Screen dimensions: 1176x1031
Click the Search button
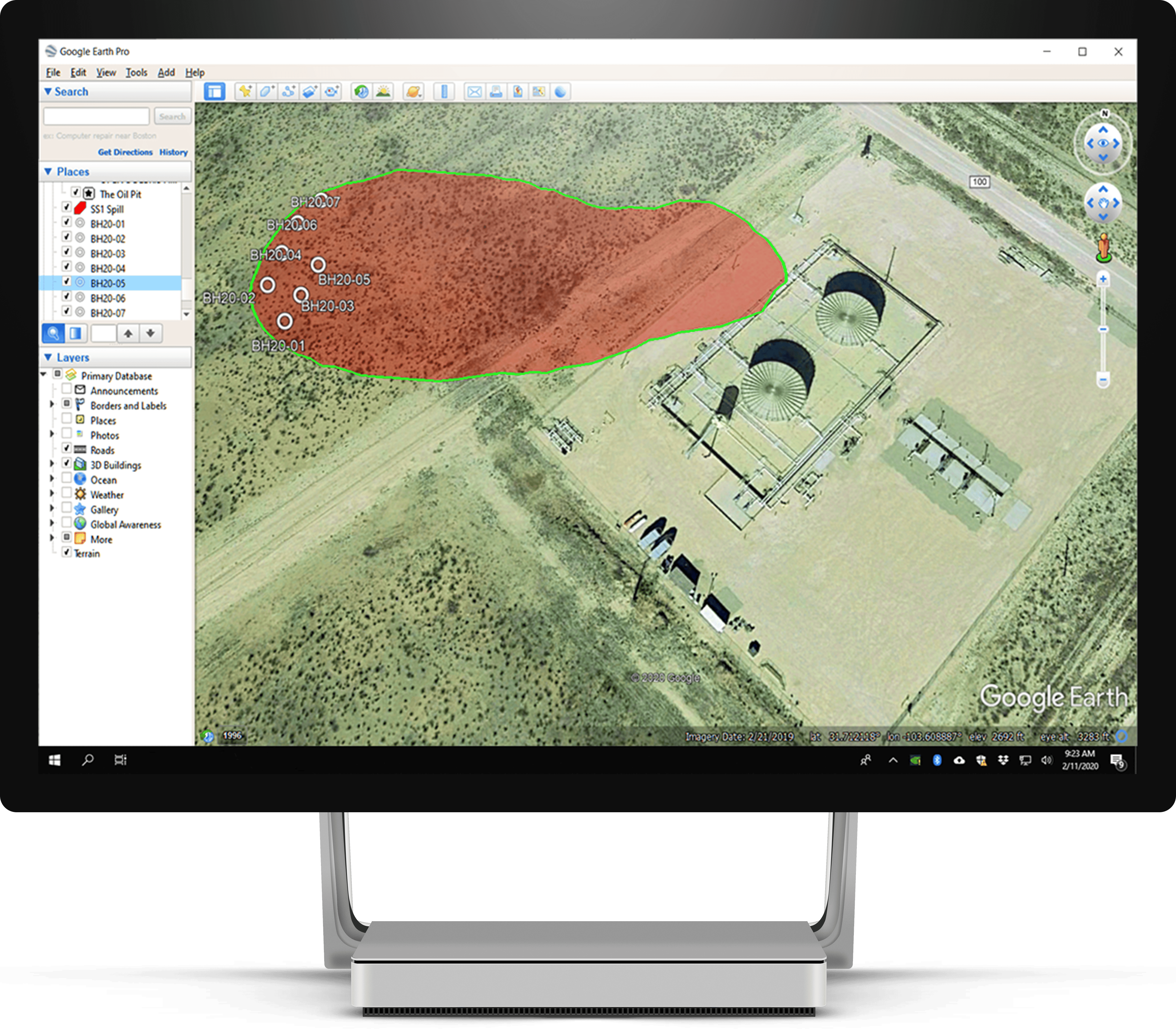coord(172,116)
